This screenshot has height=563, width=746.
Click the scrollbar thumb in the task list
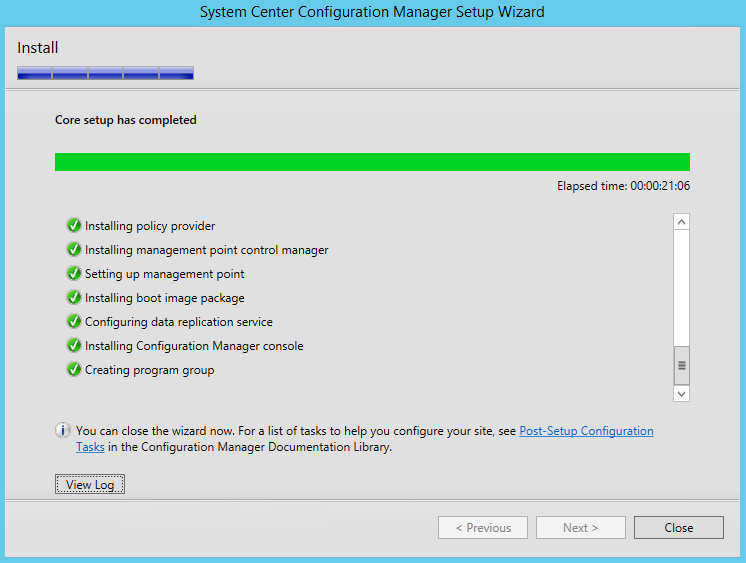pos(681,365)
